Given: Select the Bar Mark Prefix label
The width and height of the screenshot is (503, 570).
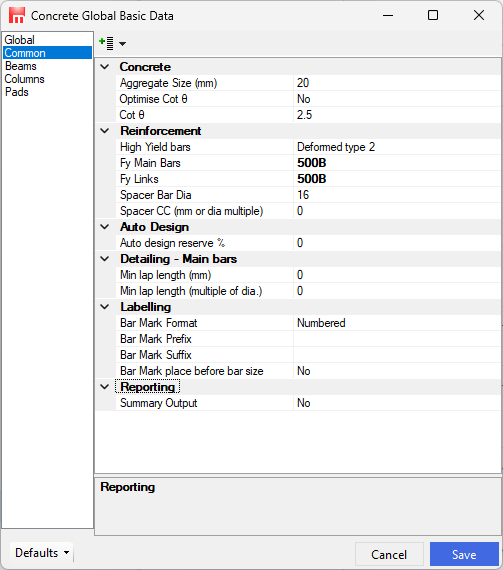Looking at the screenshot, I should tap(156, 339).
